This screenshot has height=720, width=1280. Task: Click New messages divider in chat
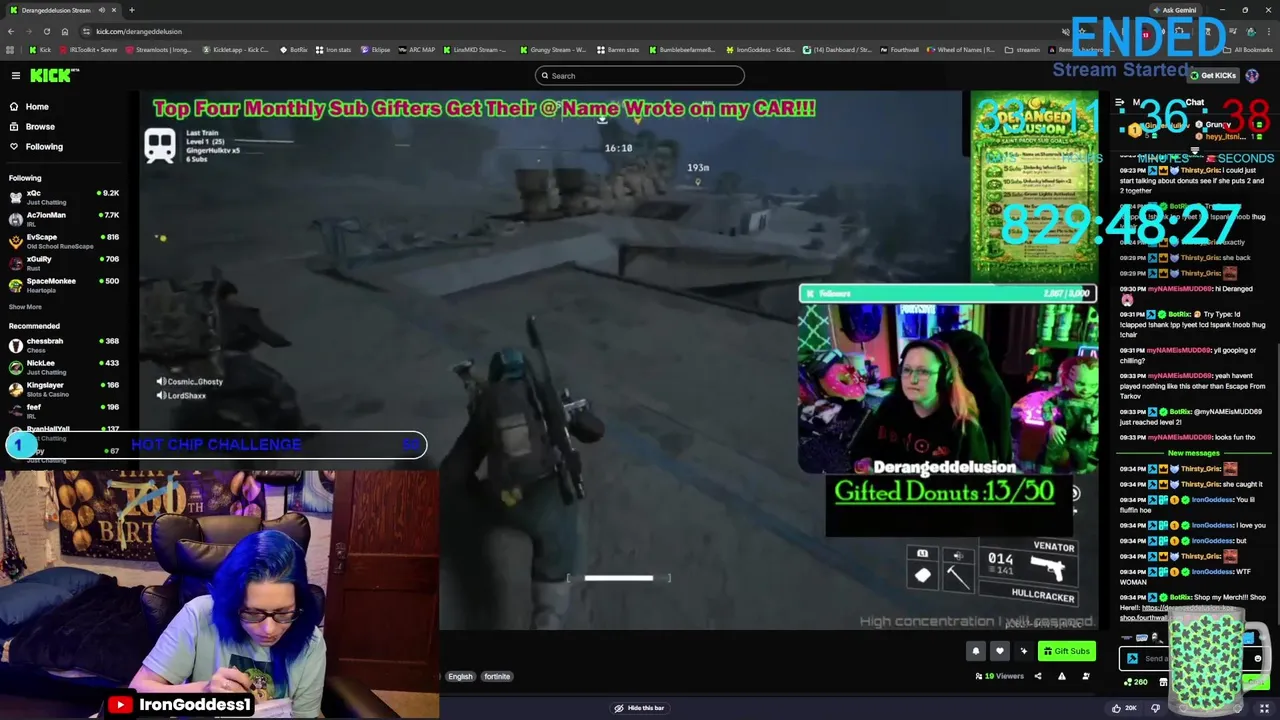click(1193, 453)
